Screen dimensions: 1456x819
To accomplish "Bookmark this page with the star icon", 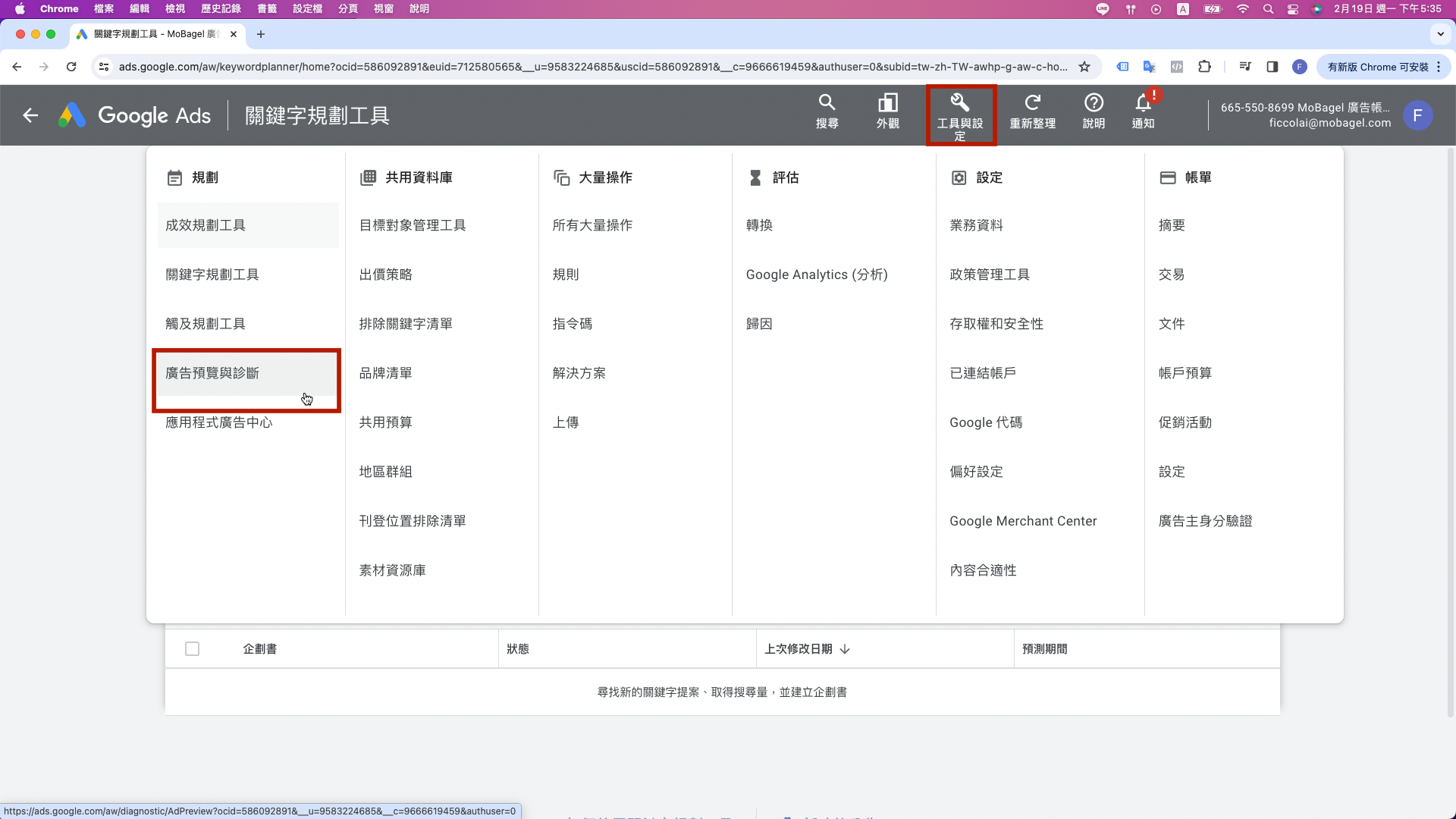I will click(1084, 67).
